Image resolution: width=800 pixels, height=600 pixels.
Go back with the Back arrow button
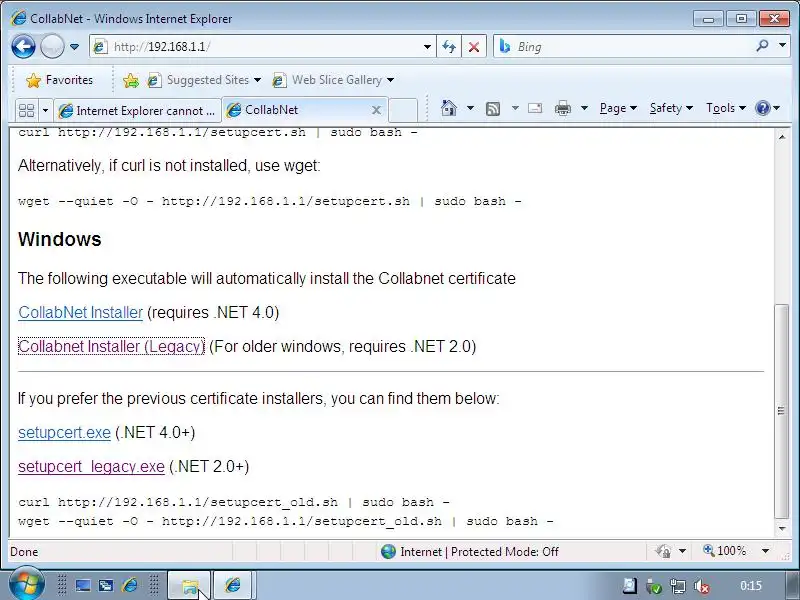coord(23,47)
